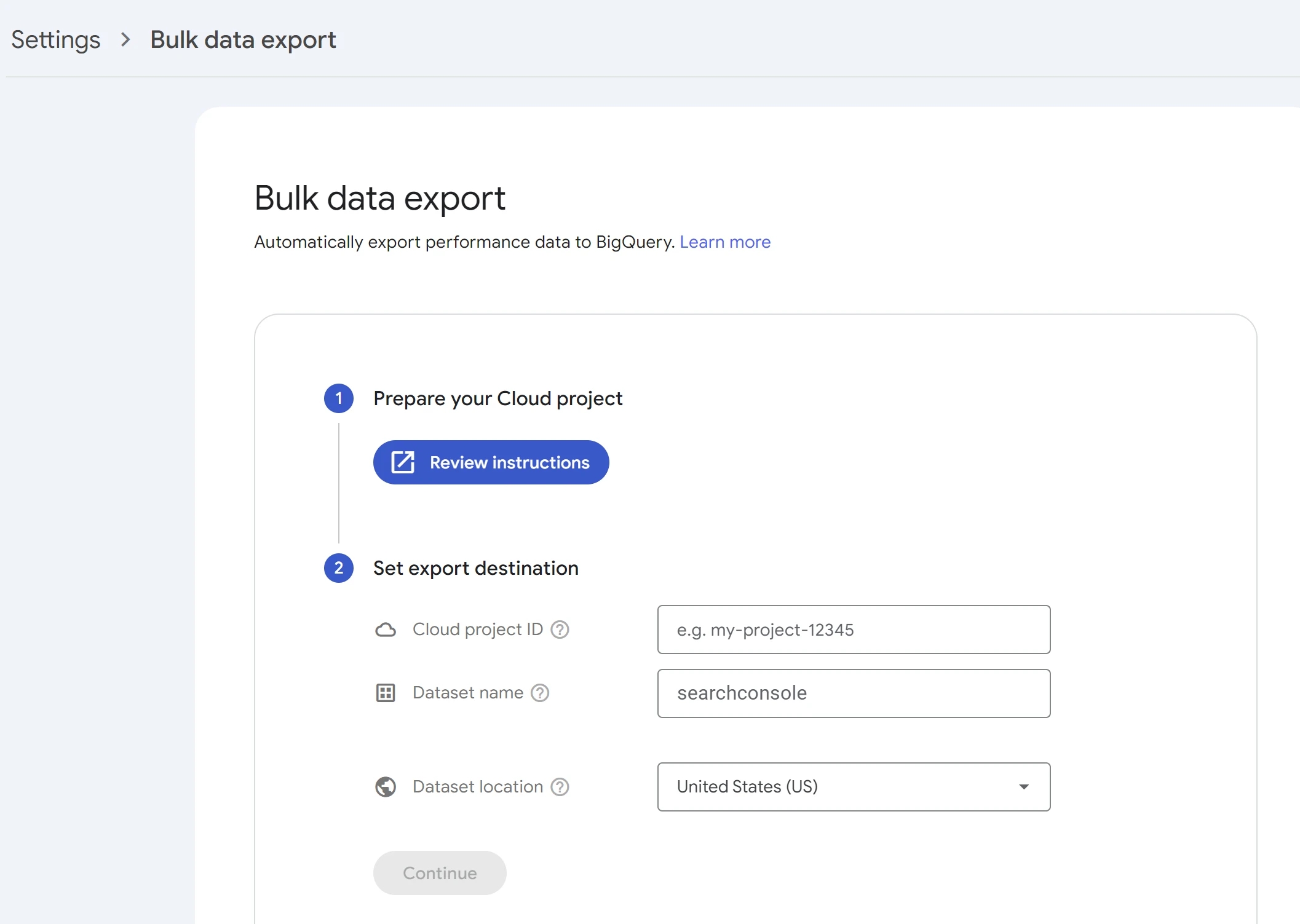This screenshot has height=924, width=1300.
Task: Click the Dataset name help icon
Action: point(540,693)
